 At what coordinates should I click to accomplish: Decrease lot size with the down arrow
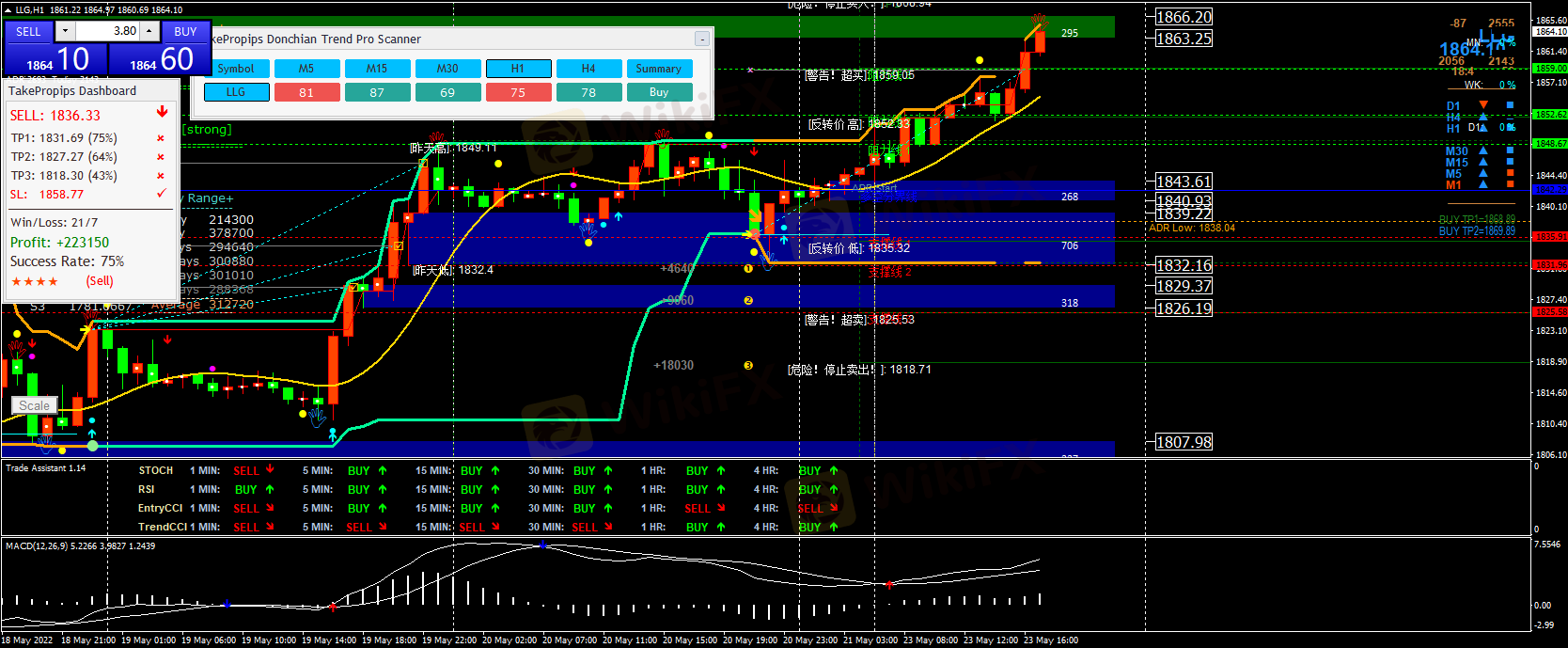tap(65, 31)
